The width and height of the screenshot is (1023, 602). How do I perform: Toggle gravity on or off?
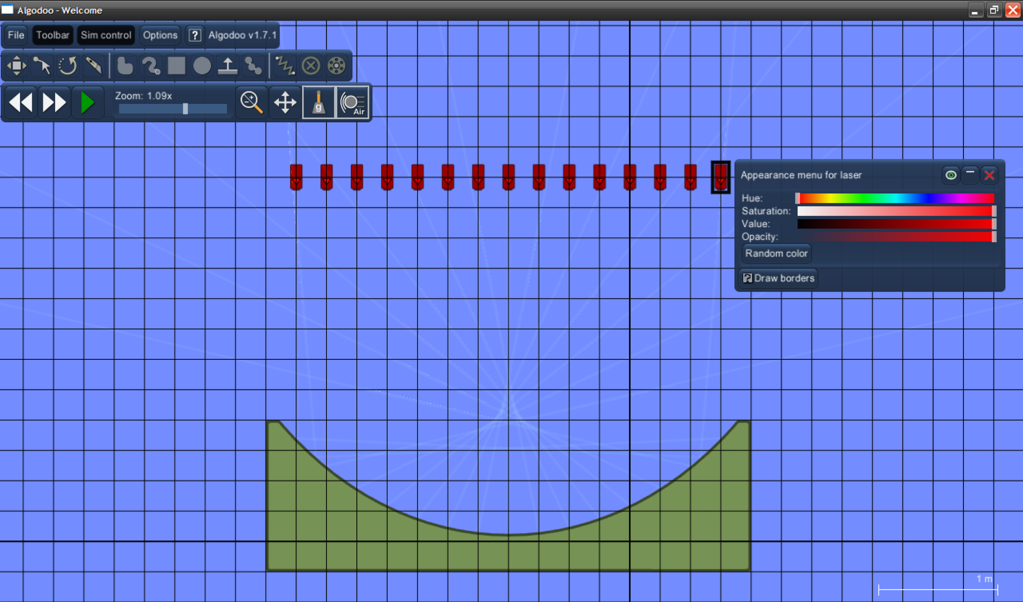click(x=319, y=102)
